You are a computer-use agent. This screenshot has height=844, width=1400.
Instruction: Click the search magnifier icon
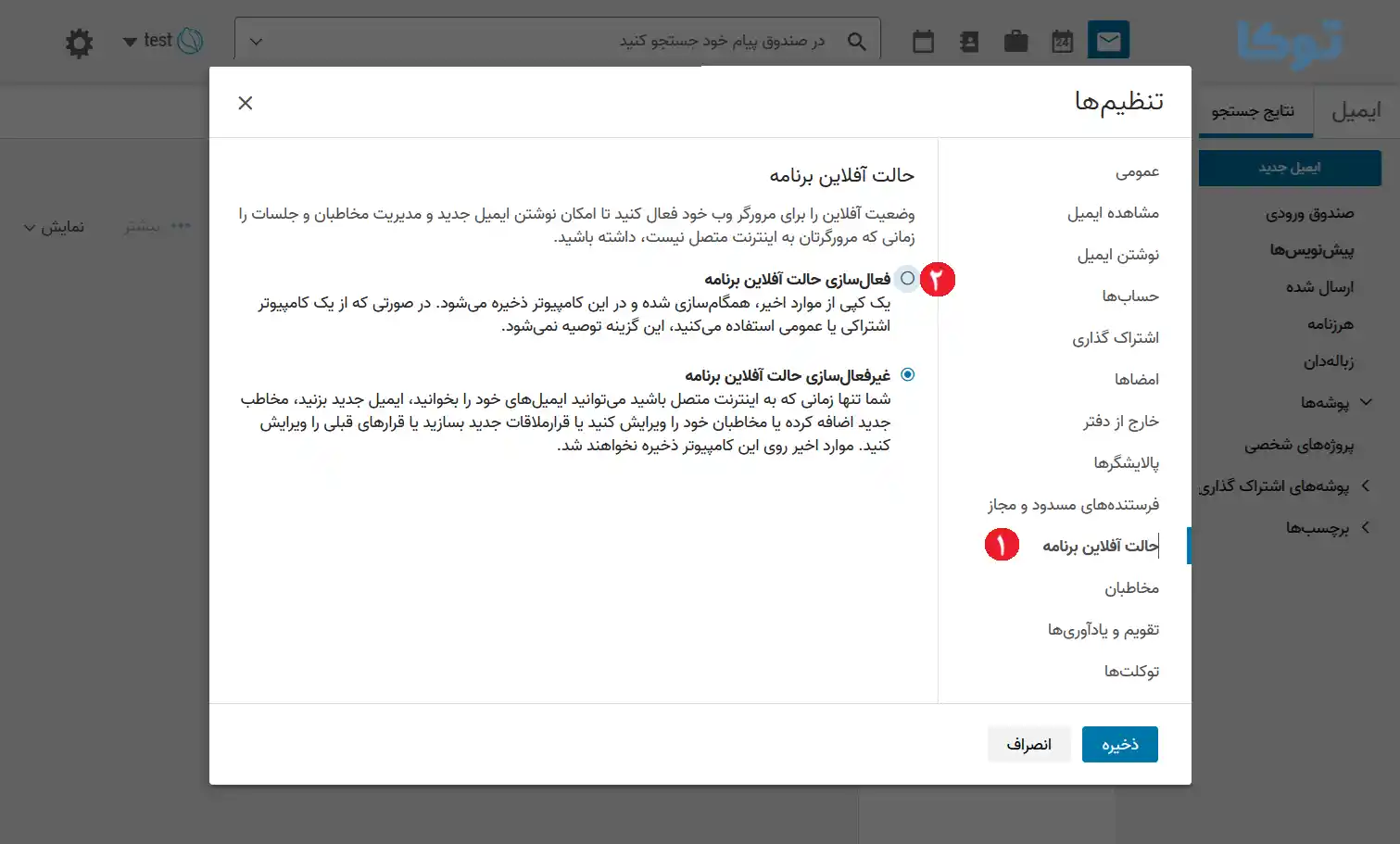point(858,42)
